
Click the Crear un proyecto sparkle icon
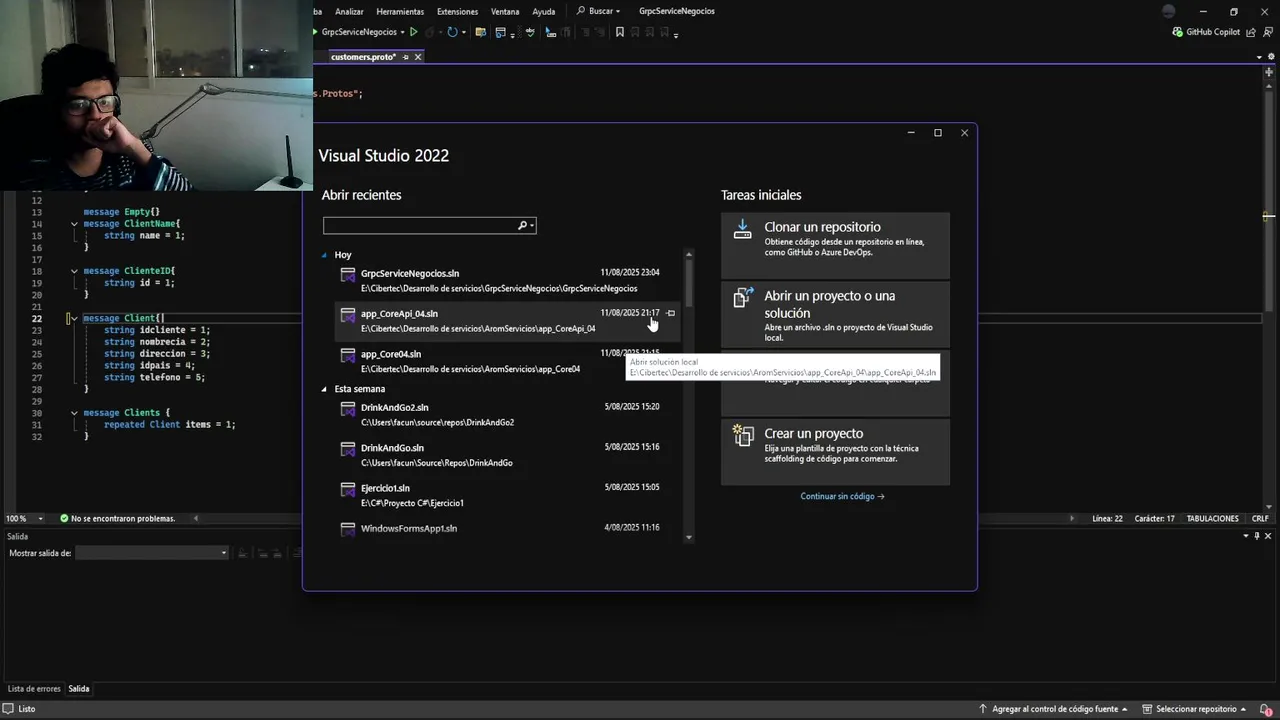tap(742, 435)
